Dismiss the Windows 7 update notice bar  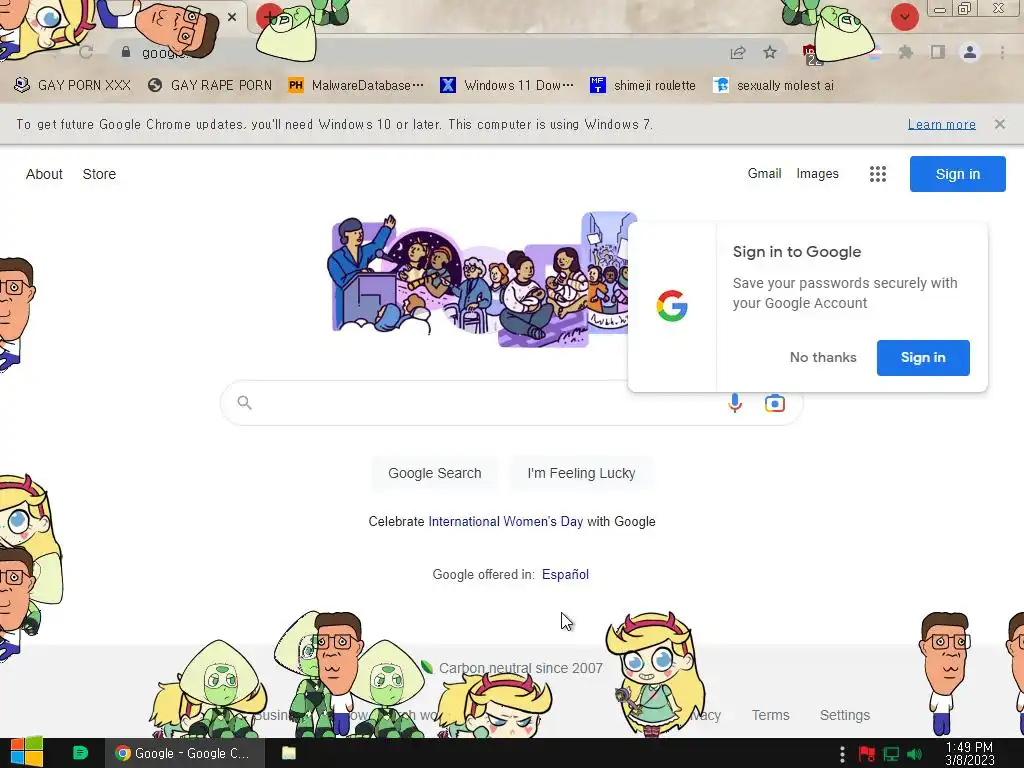999,124
